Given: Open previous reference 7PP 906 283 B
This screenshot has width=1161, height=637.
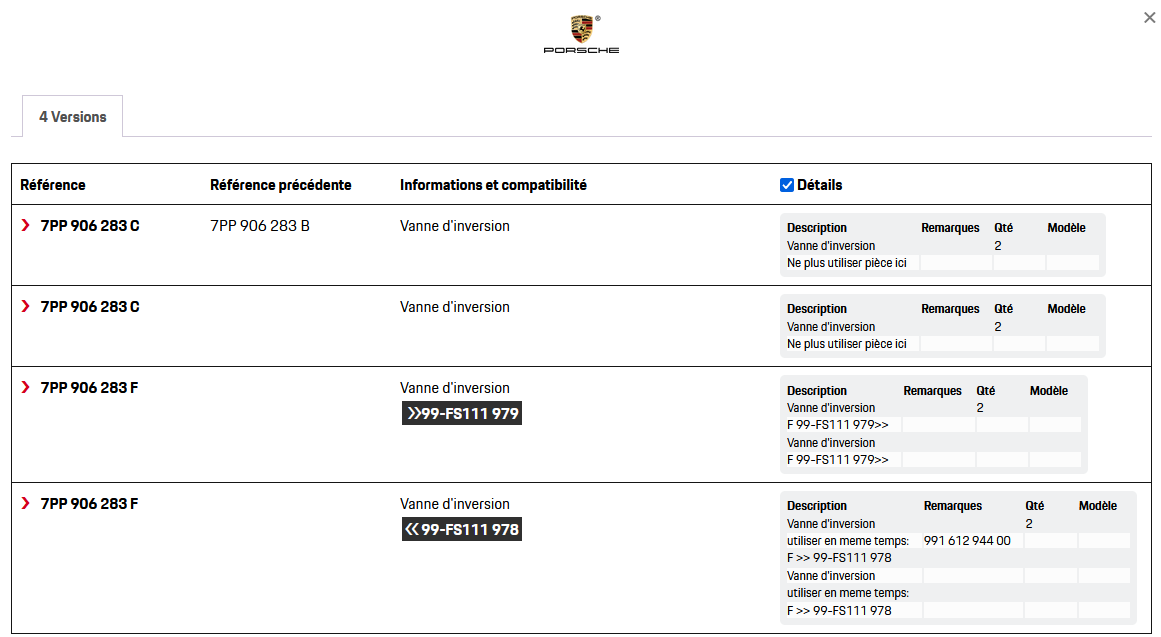Looking at the screenshot, I should click(260, 226).
